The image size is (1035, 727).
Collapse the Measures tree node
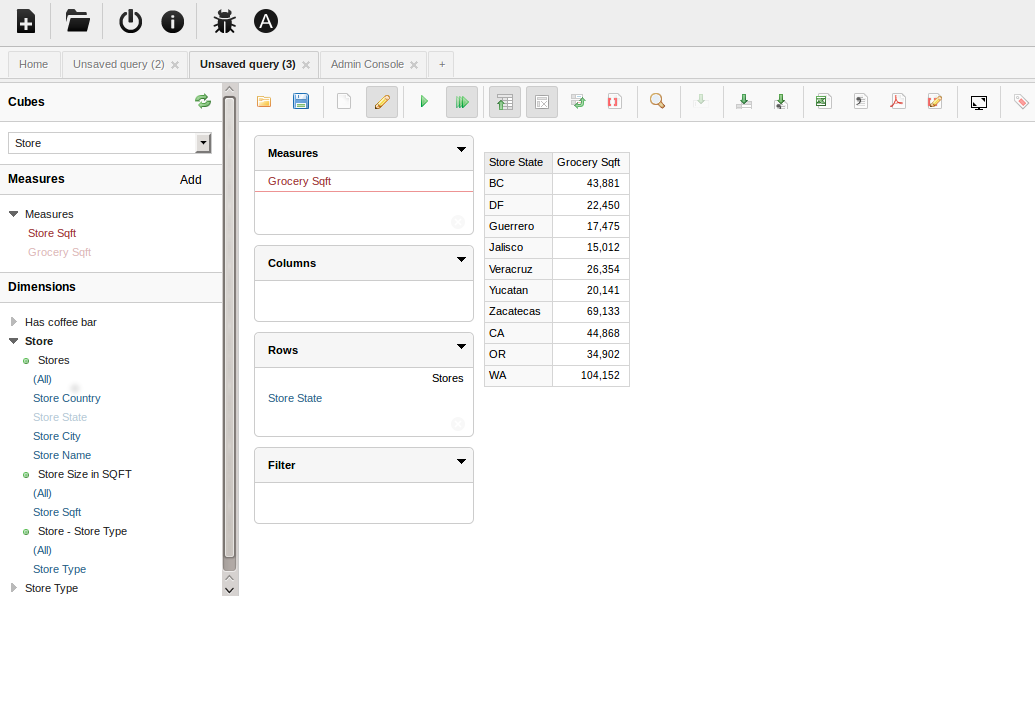click(x=13, y=214)
